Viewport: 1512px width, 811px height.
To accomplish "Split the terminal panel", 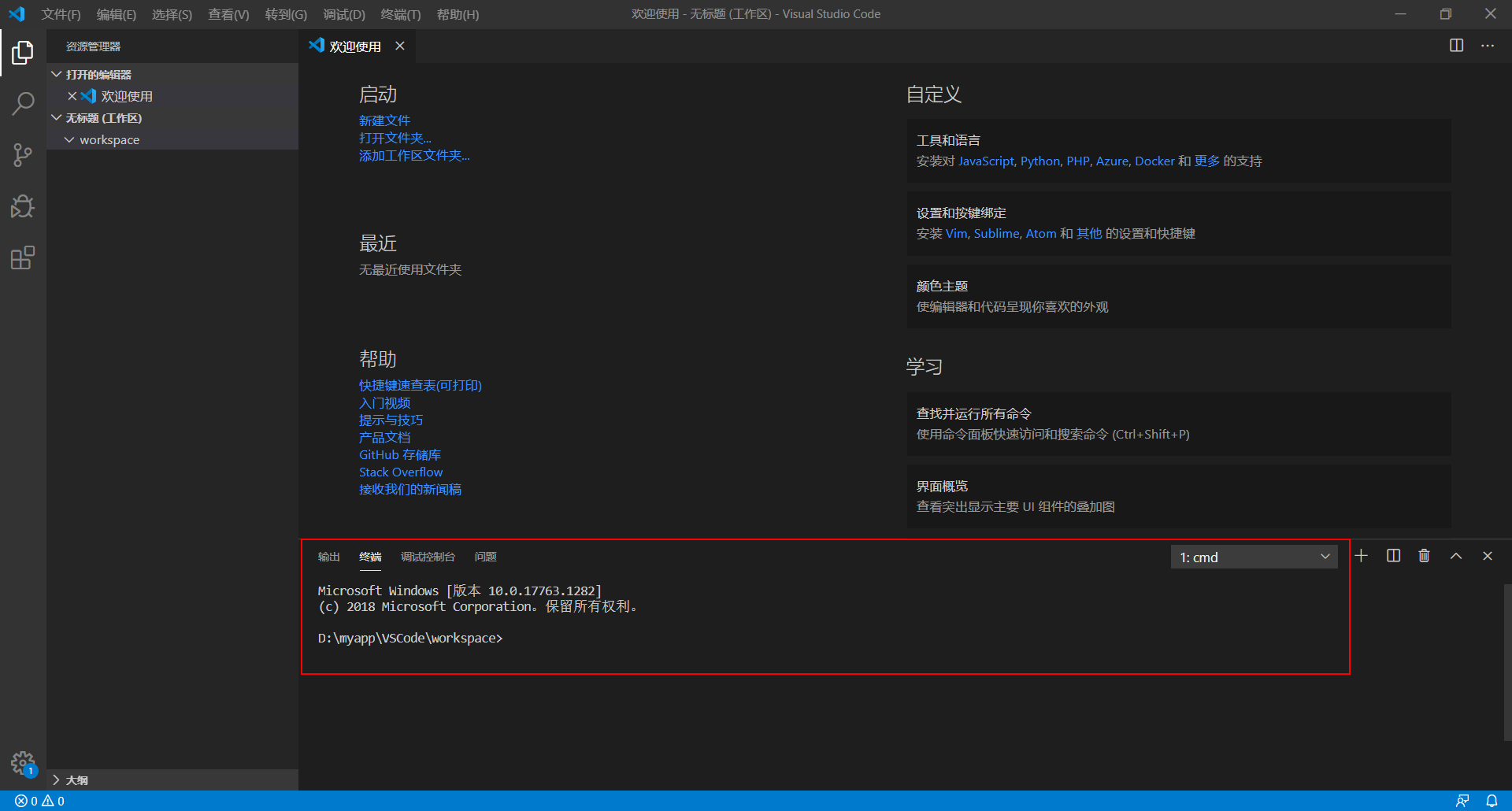I will (x=1393, y=556).
